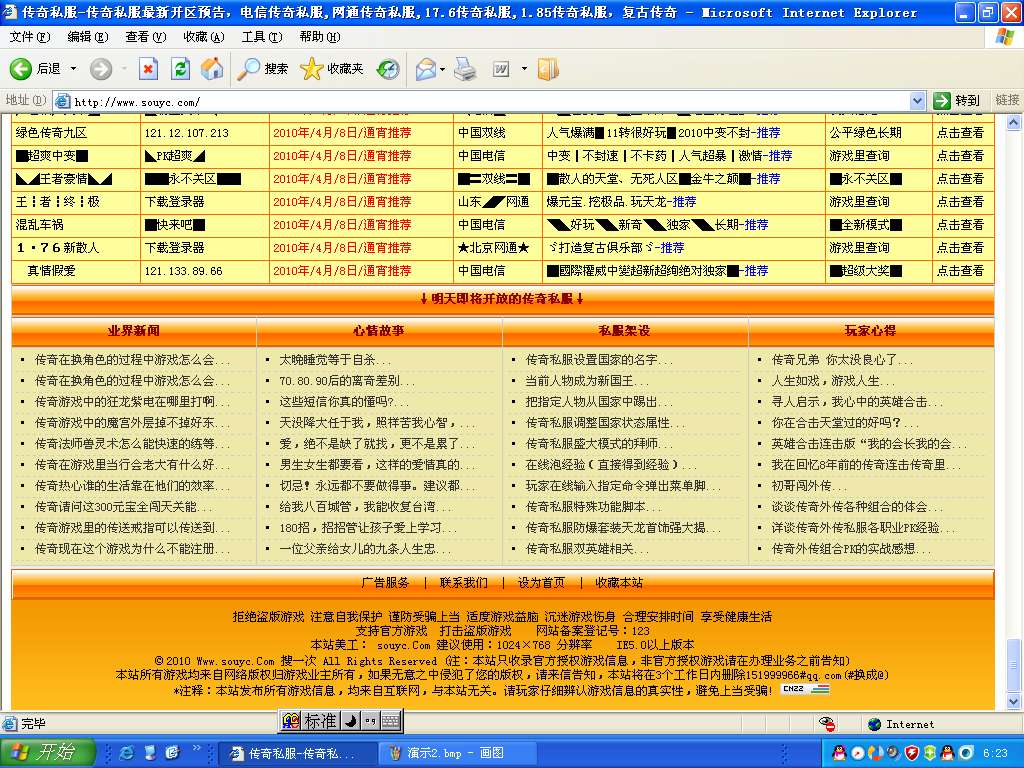
Task: Open Favorites (收藏夹) star button
Action: click(x=331, y=69)
